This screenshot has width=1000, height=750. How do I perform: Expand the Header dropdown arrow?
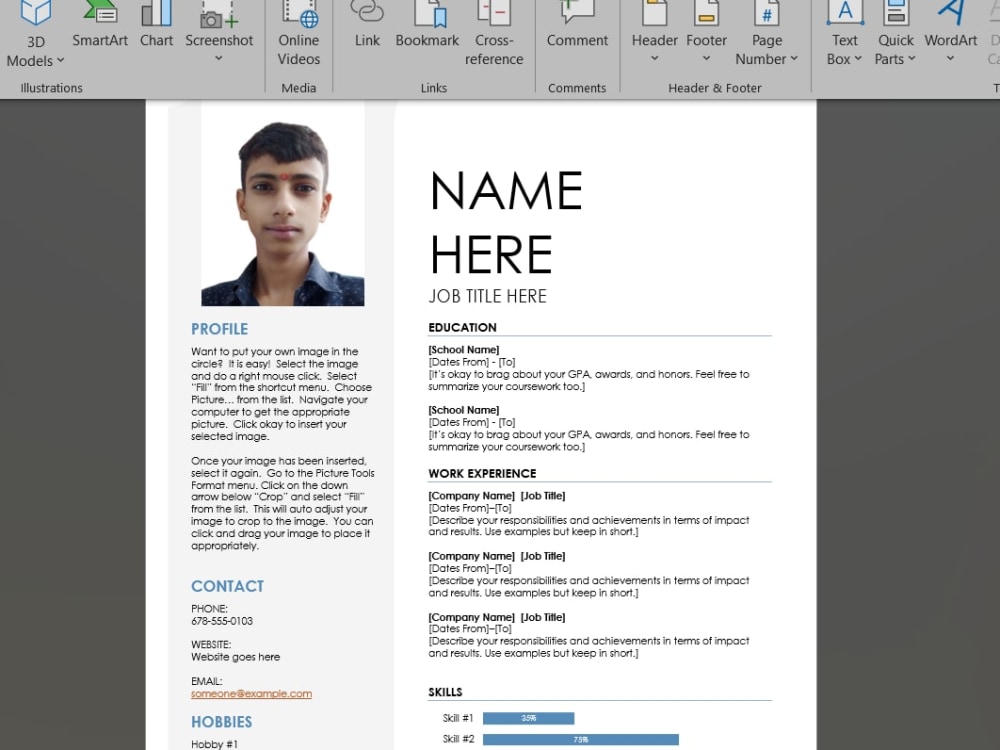tap(654, 59)
